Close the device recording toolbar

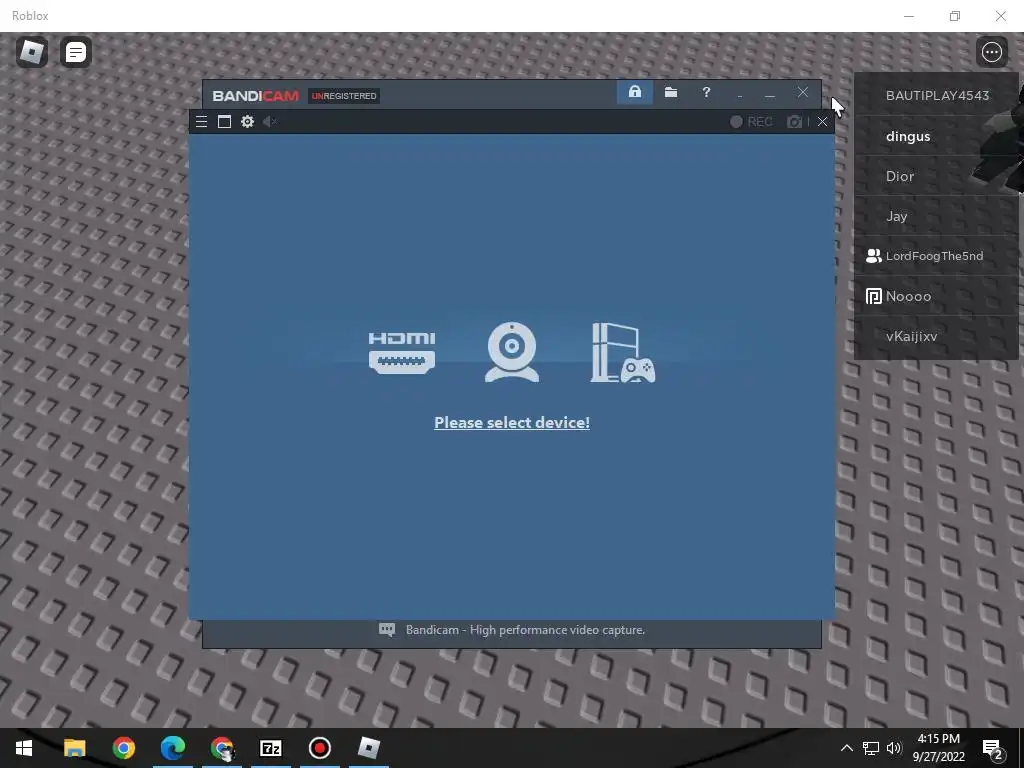pyautogui.click(x=822, y=121)
